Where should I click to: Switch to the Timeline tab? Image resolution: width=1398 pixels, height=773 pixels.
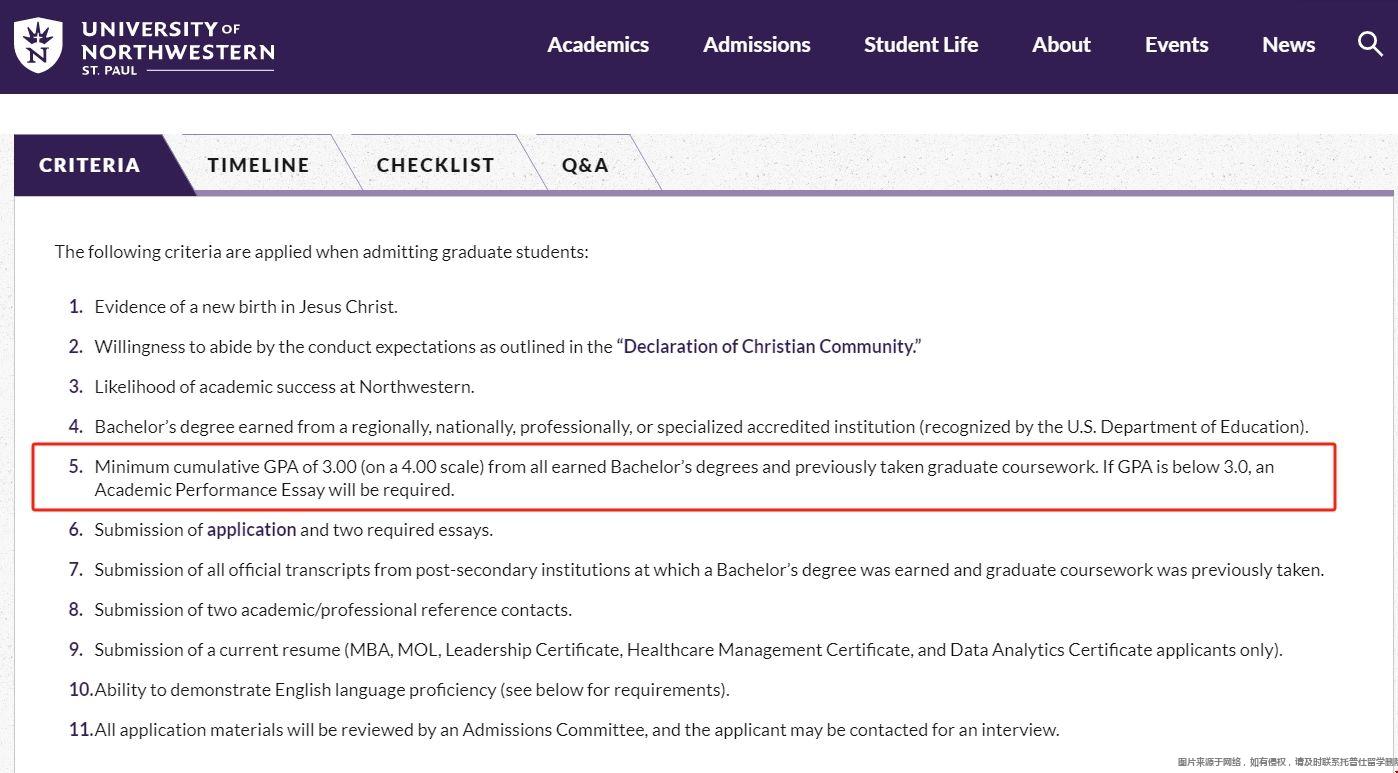pos(258,165)
